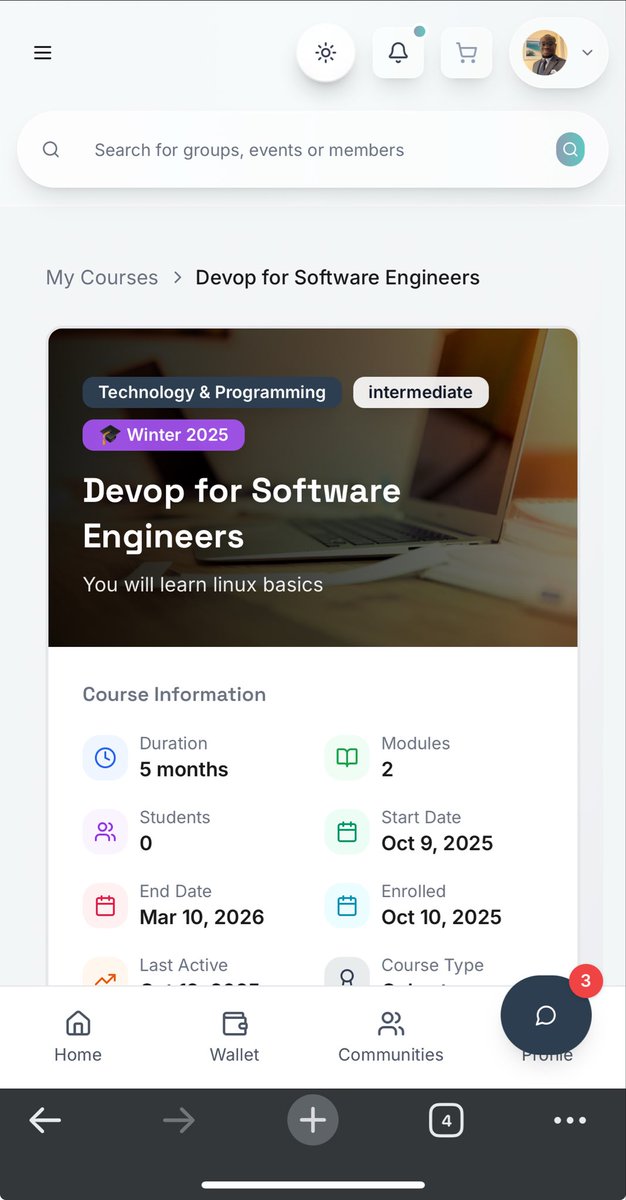Click the user profile avatar
This screenshot has height=1200, width=626.
pos(545,53)
